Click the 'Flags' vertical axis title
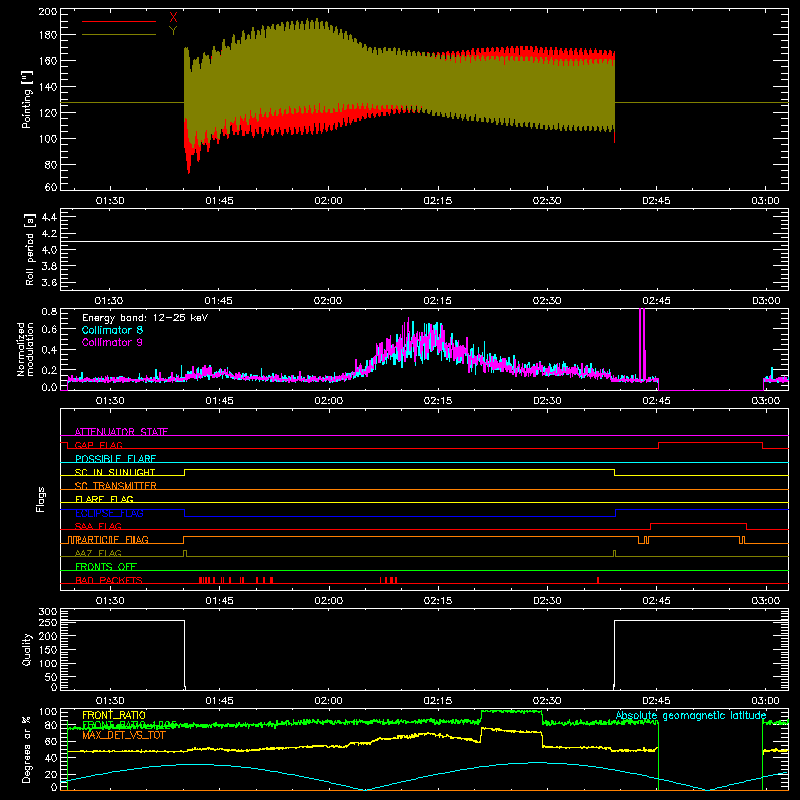 click(41, 499)
